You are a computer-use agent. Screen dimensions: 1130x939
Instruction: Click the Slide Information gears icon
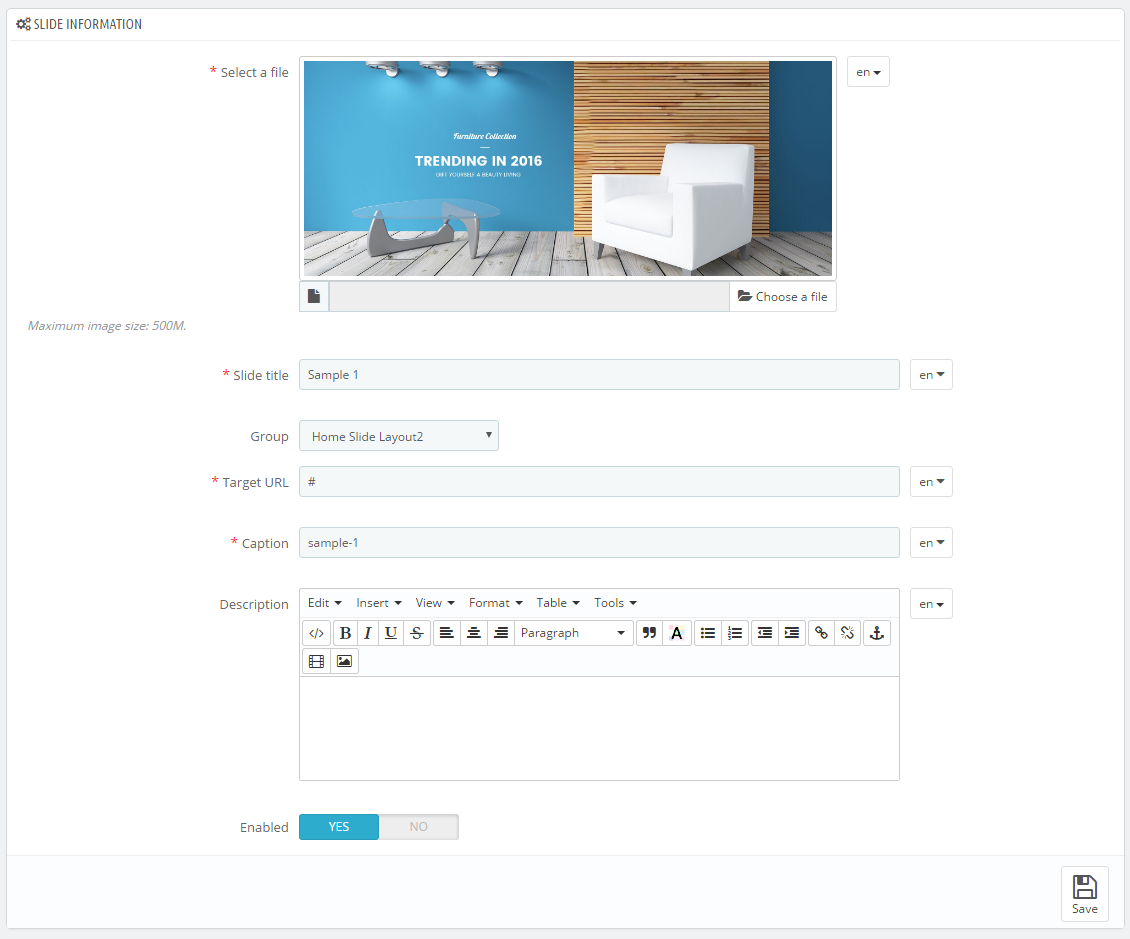click(23, 24)
